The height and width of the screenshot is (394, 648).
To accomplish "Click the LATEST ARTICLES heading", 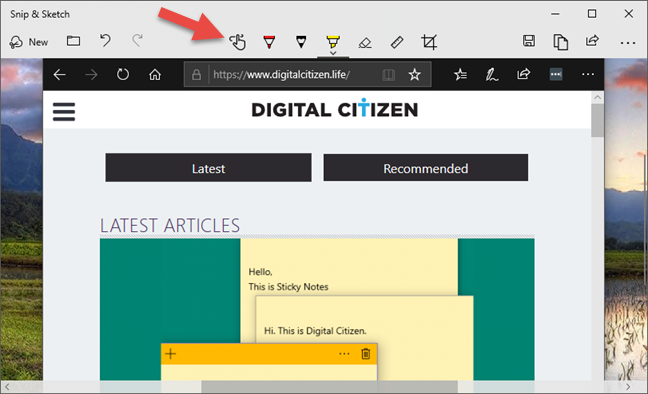I will (x=170, y=225).
